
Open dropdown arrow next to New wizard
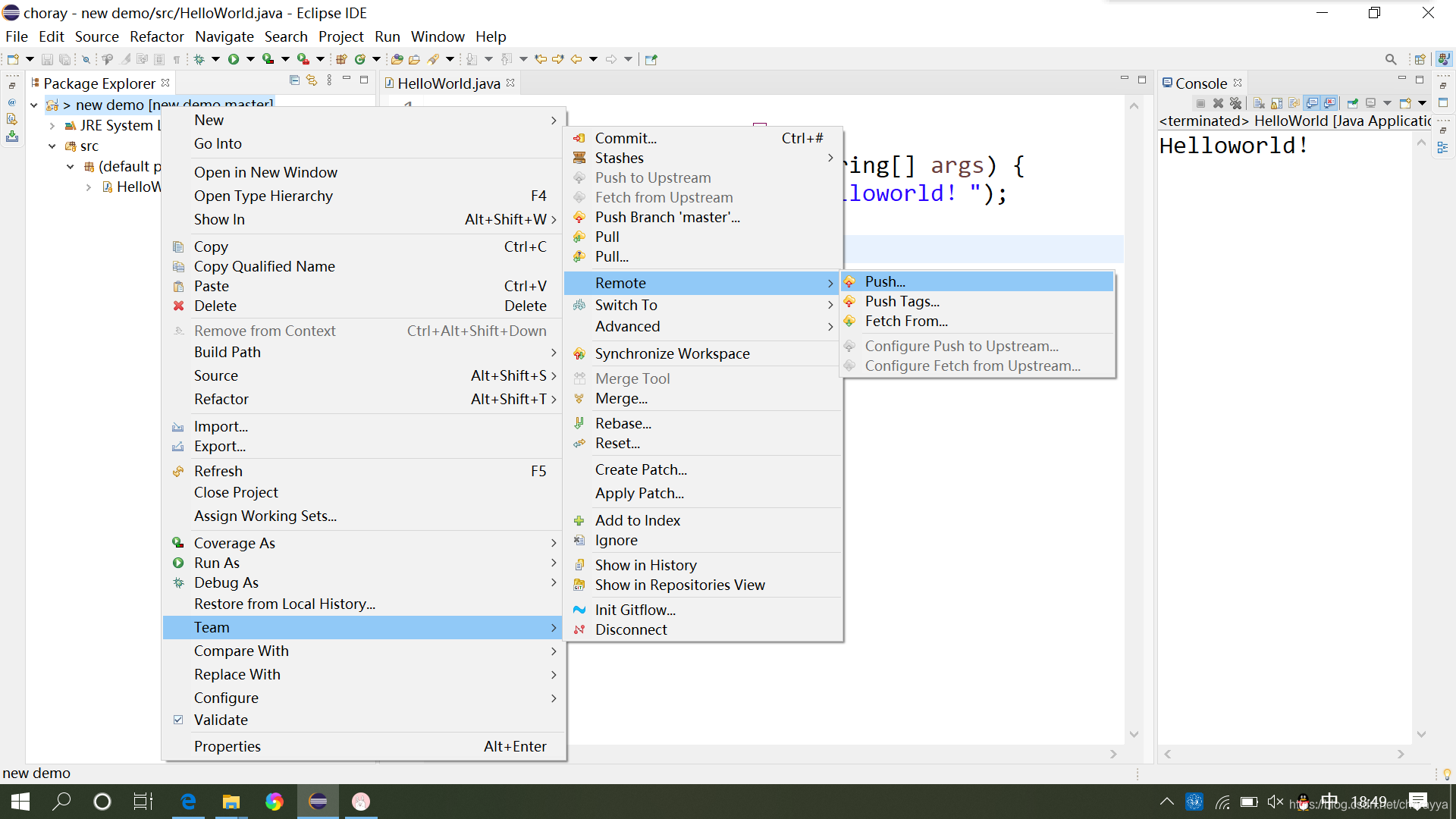click(30, 59)
